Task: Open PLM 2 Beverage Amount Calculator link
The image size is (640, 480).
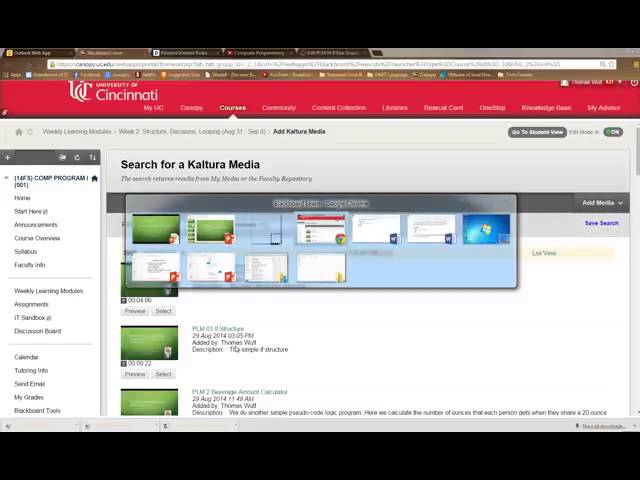Action: 240,392
